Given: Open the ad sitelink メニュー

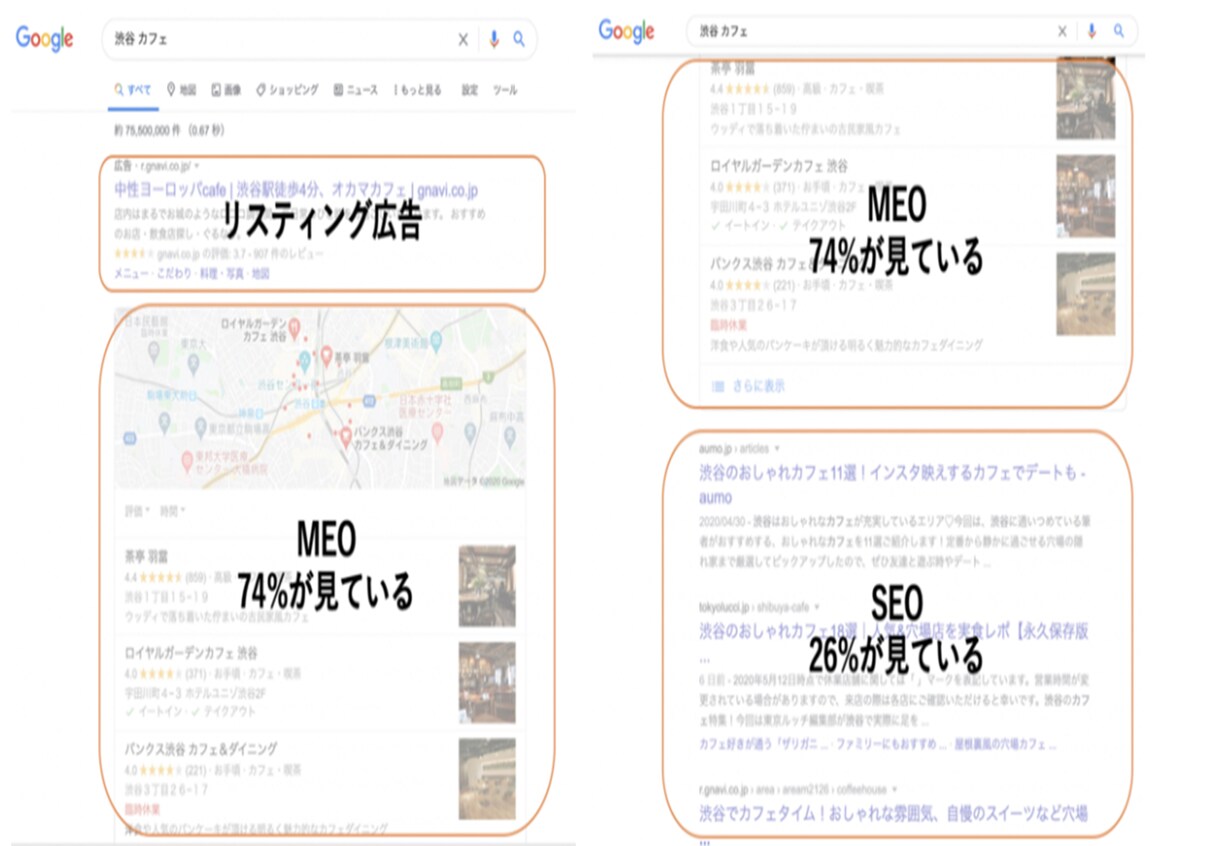Looking at the screenshot, I should (x=129, y=273).
